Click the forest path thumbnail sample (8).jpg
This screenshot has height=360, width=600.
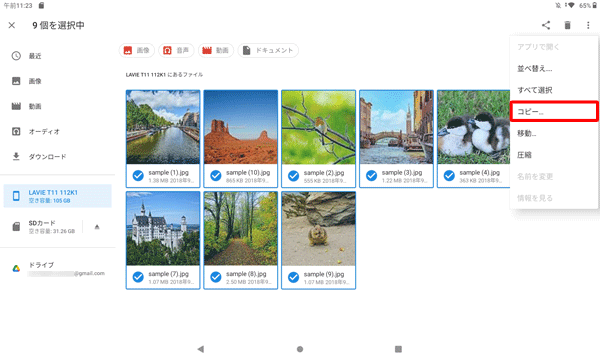(241, 229)
